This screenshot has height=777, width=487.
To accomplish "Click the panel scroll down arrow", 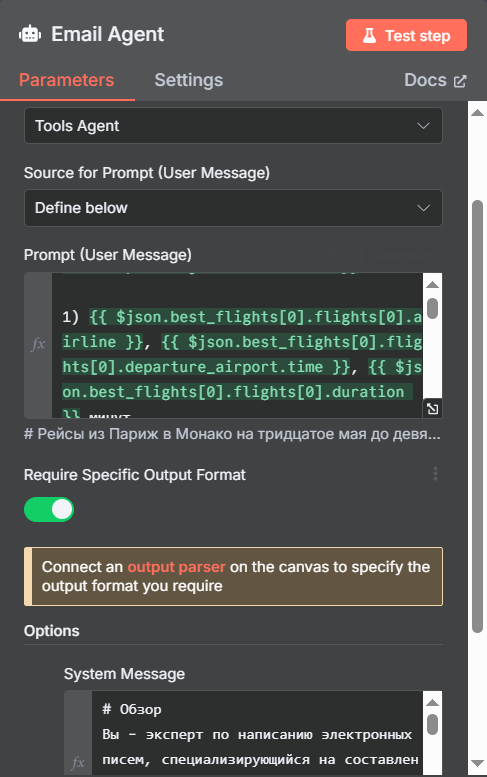I will click(x=478, y=763).
